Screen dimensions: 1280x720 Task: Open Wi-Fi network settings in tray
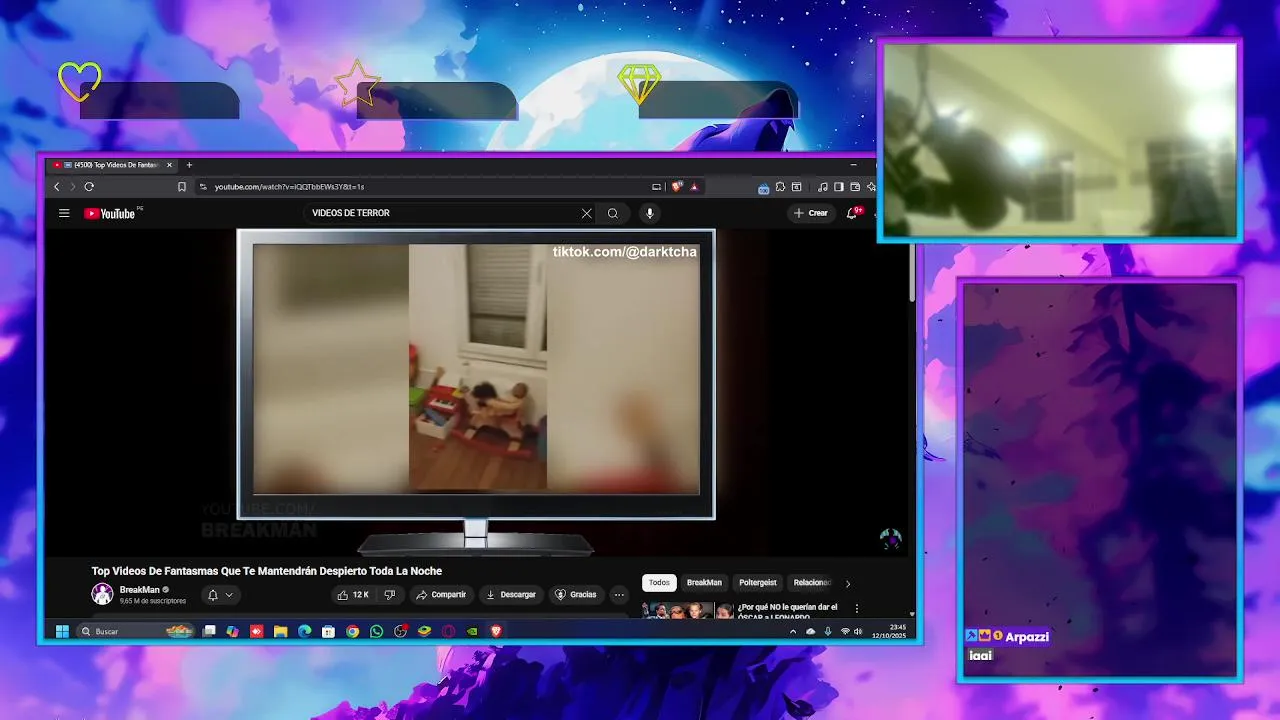(x=845, y=631)
